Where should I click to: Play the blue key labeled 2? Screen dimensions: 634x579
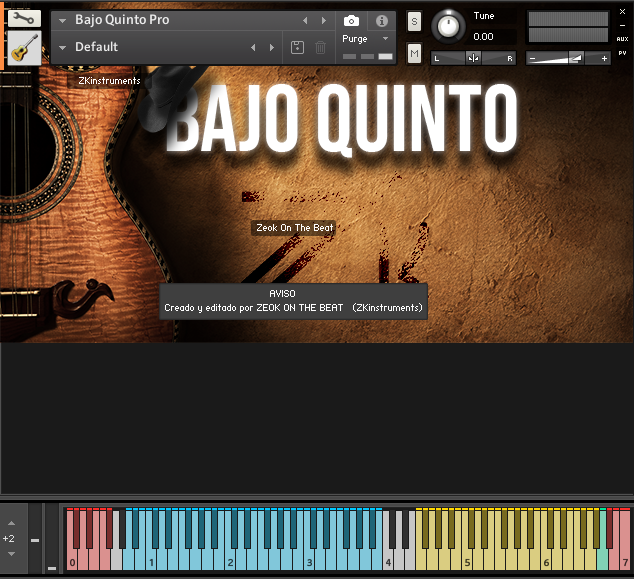coord(230,562)
